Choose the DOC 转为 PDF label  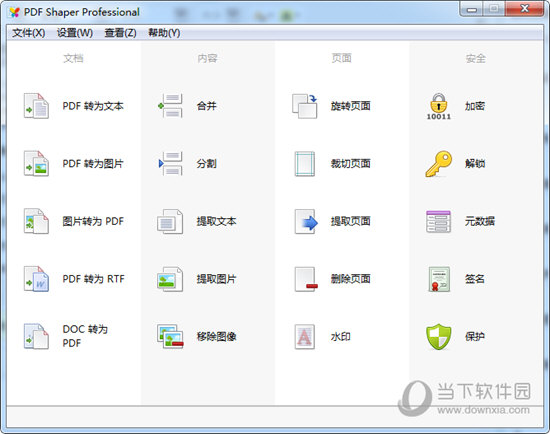(x=85, y=336)
